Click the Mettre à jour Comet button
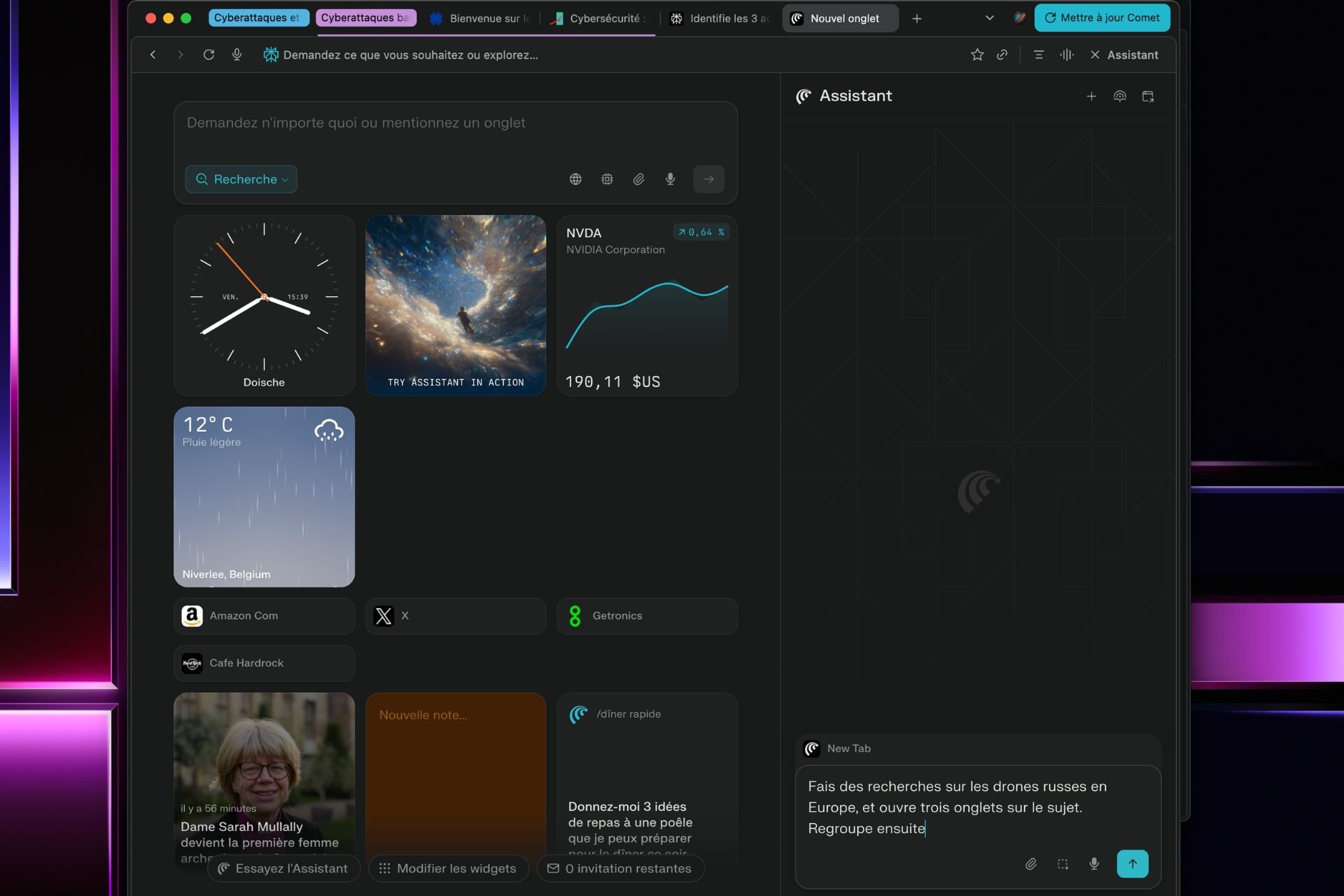1344x896 pixels. 1102,18
